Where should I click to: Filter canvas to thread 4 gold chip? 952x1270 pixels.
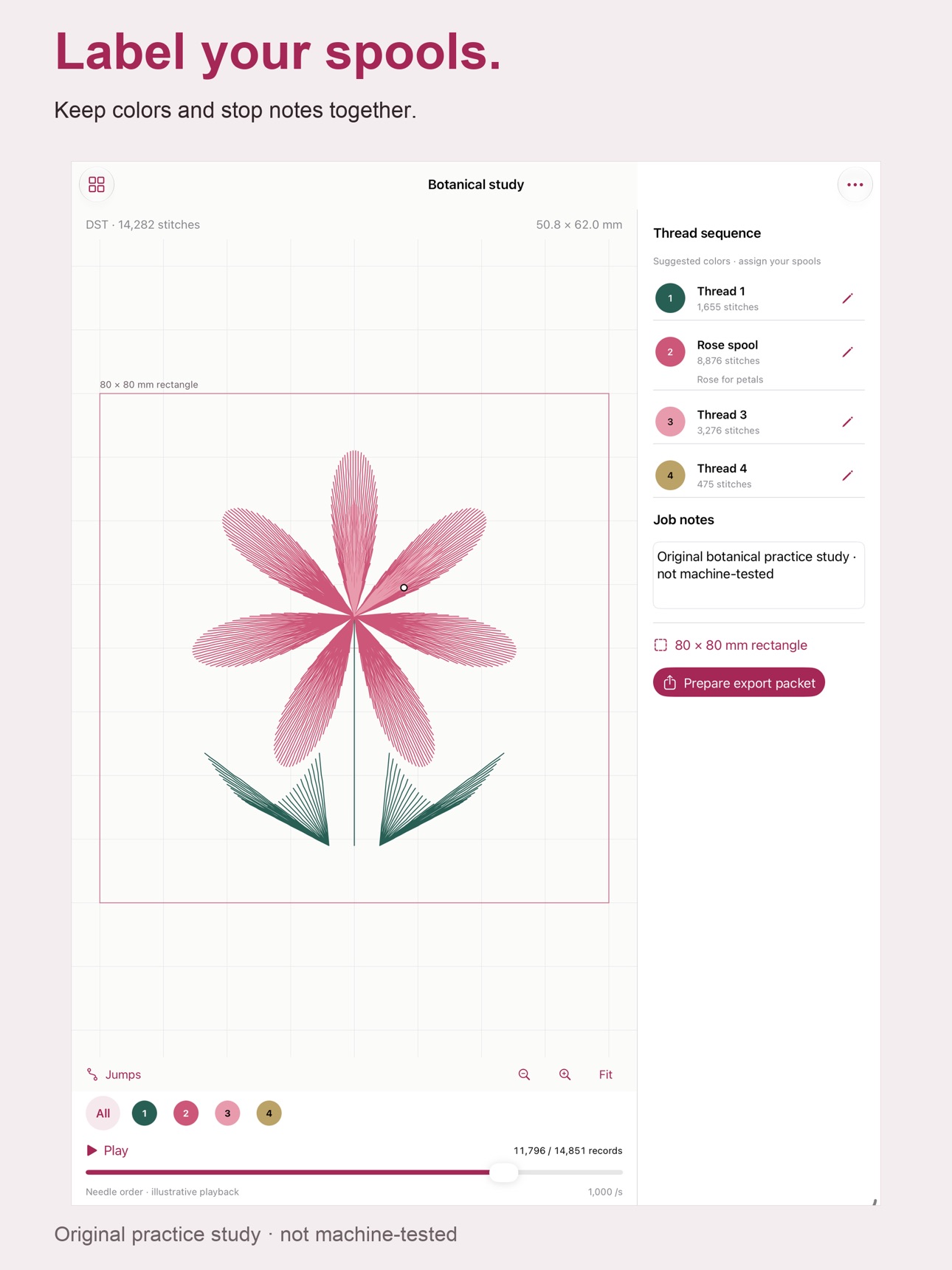click(x=269, y=1113)
